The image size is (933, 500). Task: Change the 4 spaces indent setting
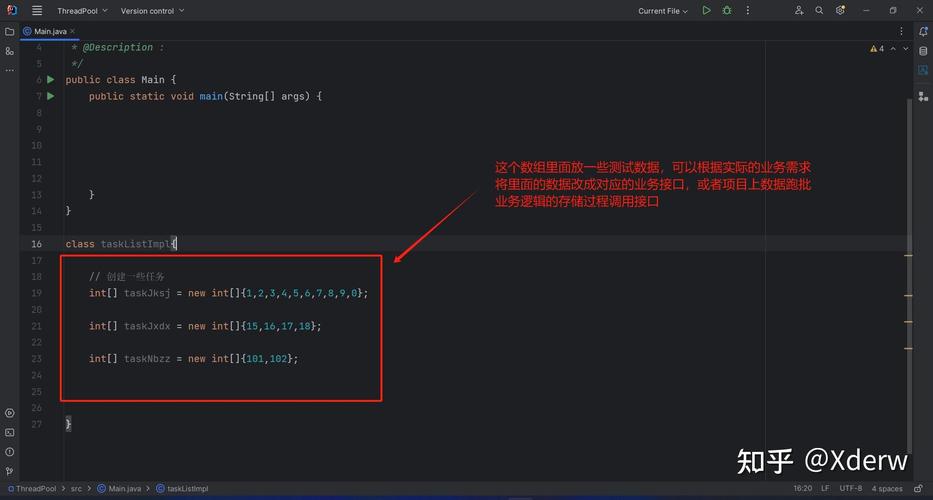pyautogui.click(x=887, y=489)
